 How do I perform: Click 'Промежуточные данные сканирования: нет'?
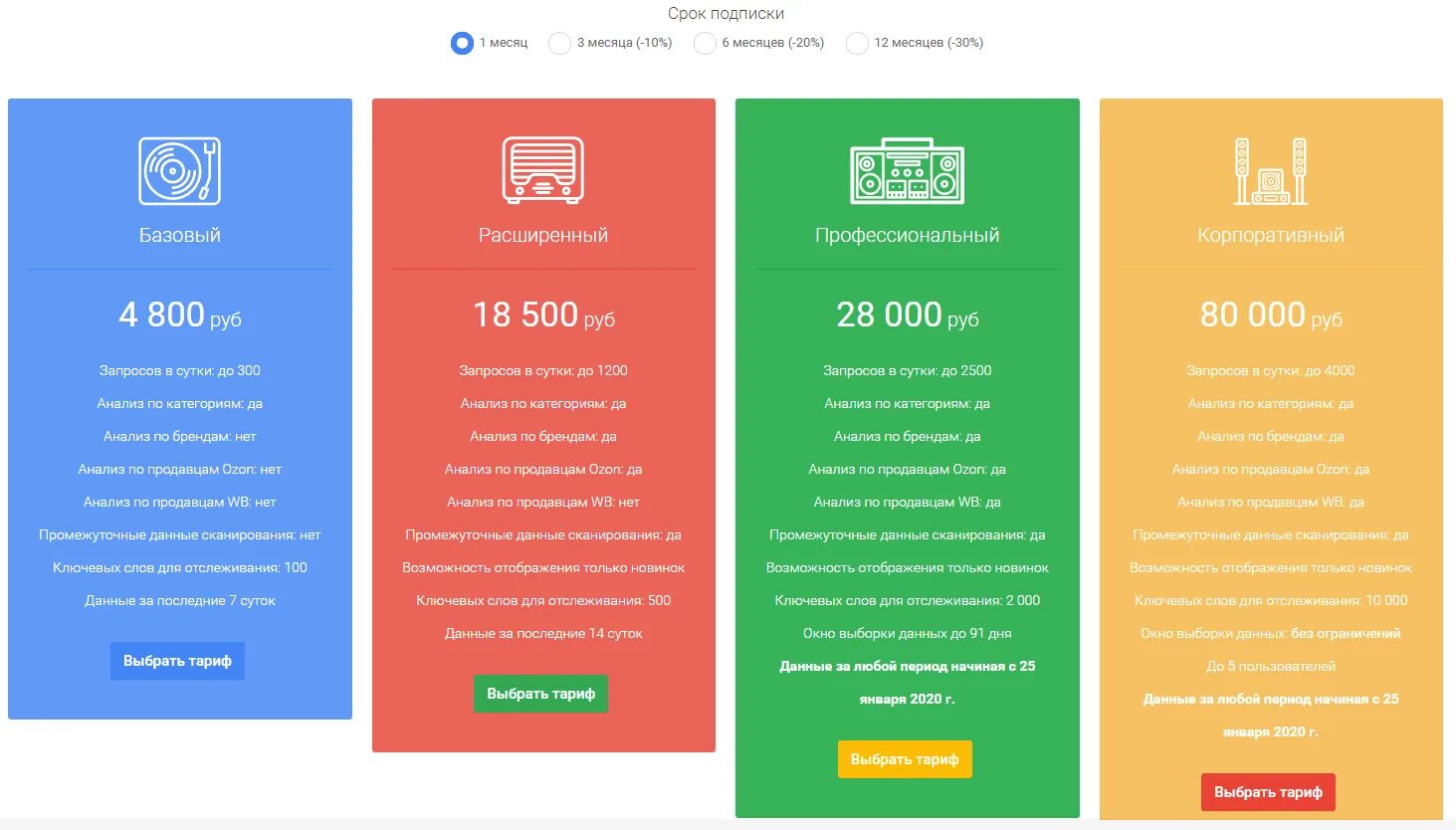point(180,534)
